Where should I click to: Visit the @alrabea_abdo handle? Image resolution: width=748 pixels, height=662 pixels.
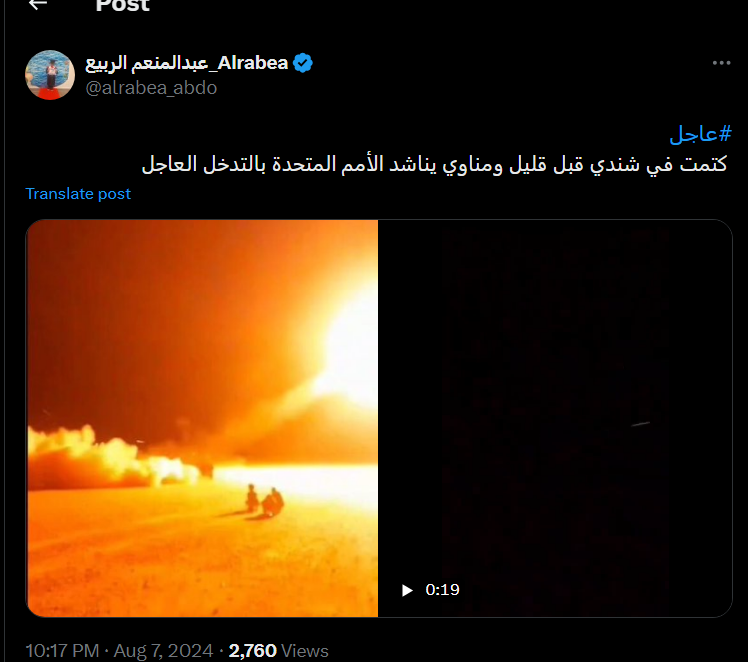coord(151,88)
